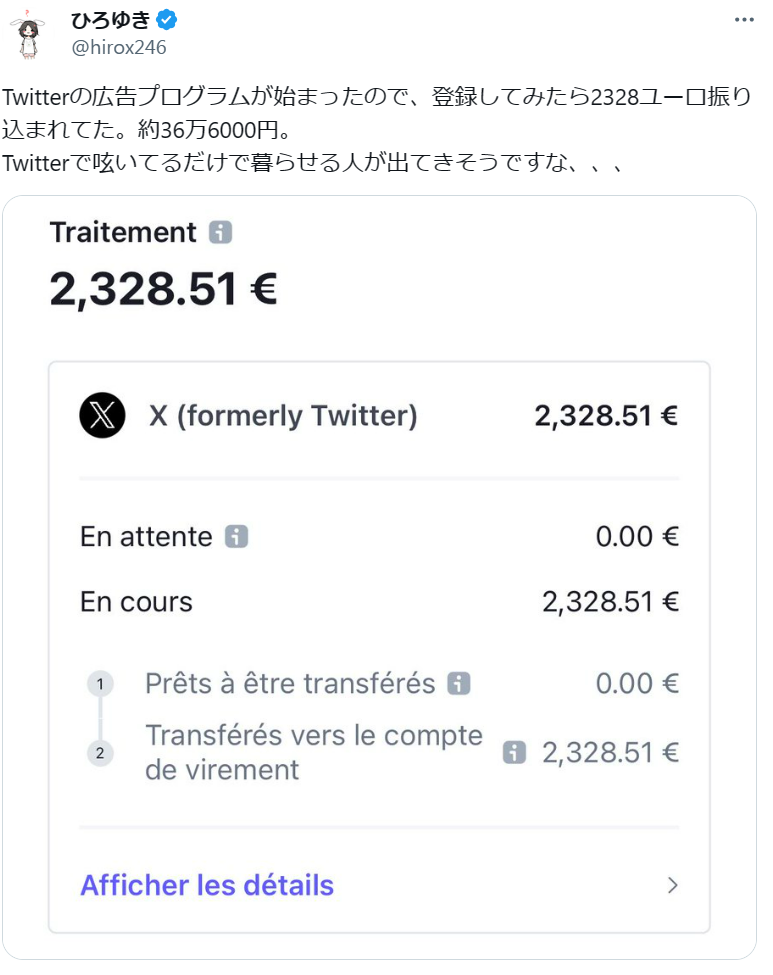Open the tweet's more options menu
Viewport: 773px width, 975px height.
[x=746, y=19]
